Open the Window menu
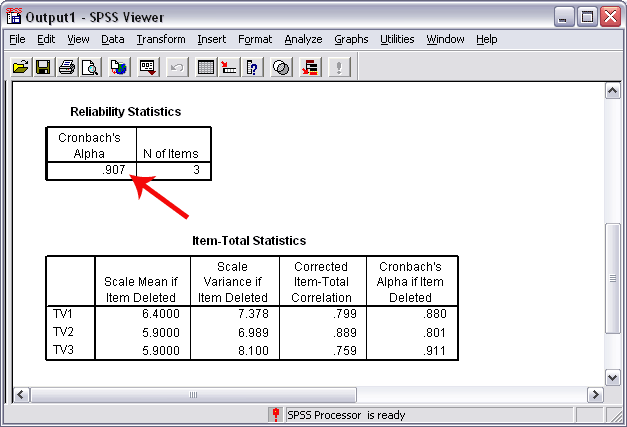Screen dimensions: 627x427 (445, 39)
